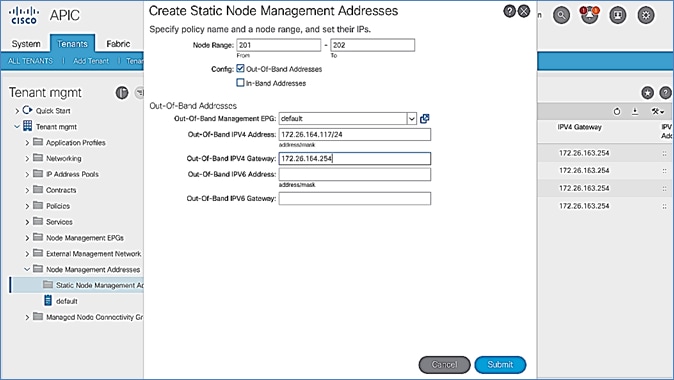Image resolution: width=674 pixels, height=380 pixels.
Task: Click Add Tenant in submenu bar
Action: [91, 61]
